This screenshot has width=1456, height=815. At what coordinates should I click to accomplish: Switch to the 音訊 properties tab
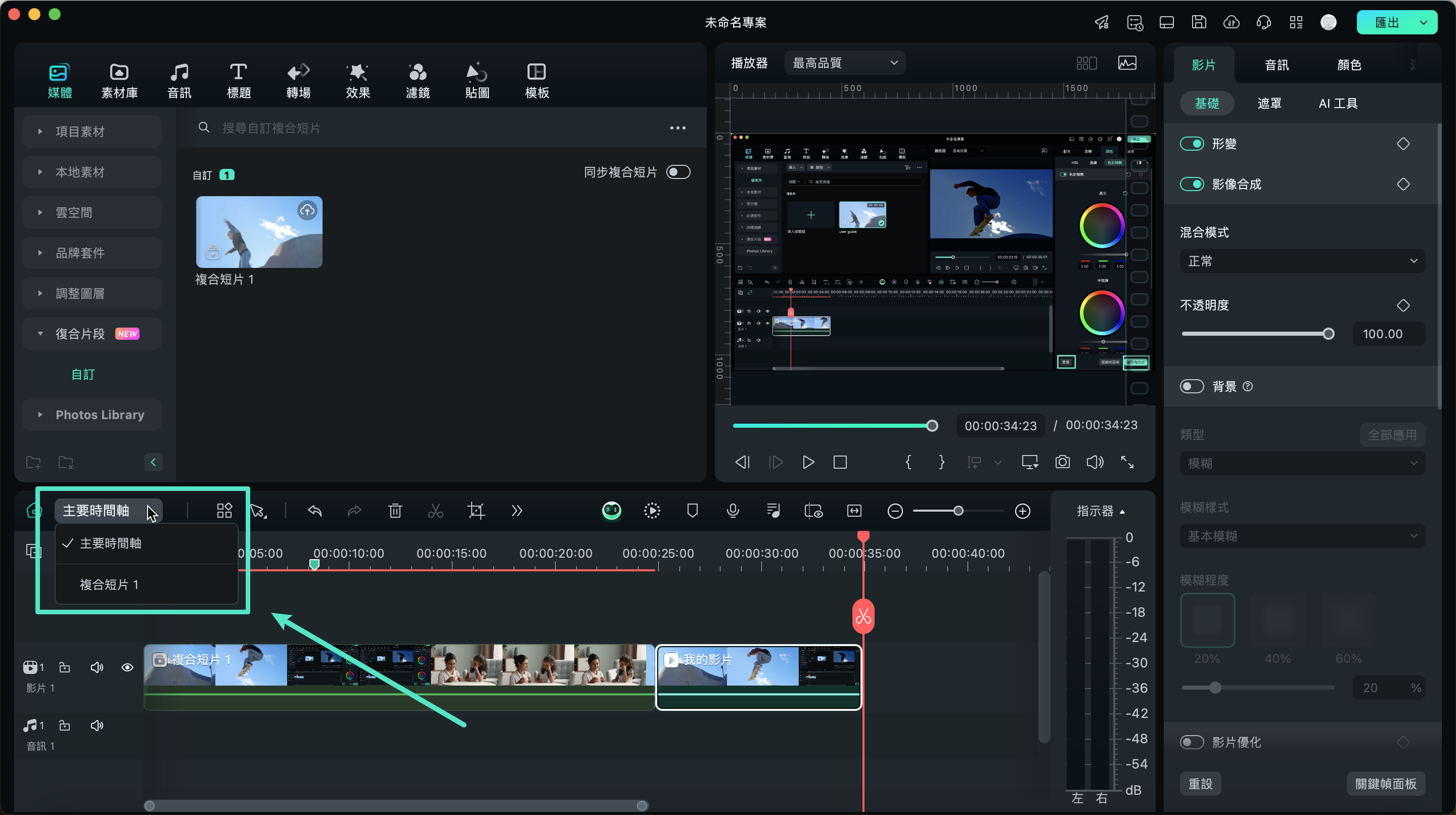point(1276,65)
